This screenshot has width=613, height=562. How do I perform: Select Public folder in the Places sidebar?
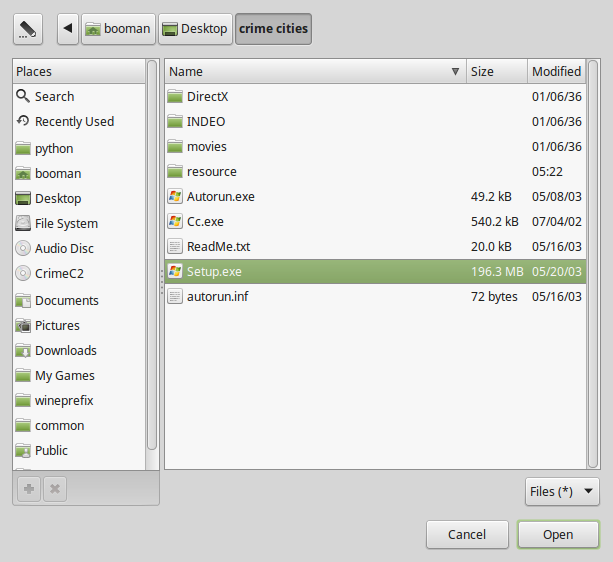pyautogui.click(x=79, y=451)
